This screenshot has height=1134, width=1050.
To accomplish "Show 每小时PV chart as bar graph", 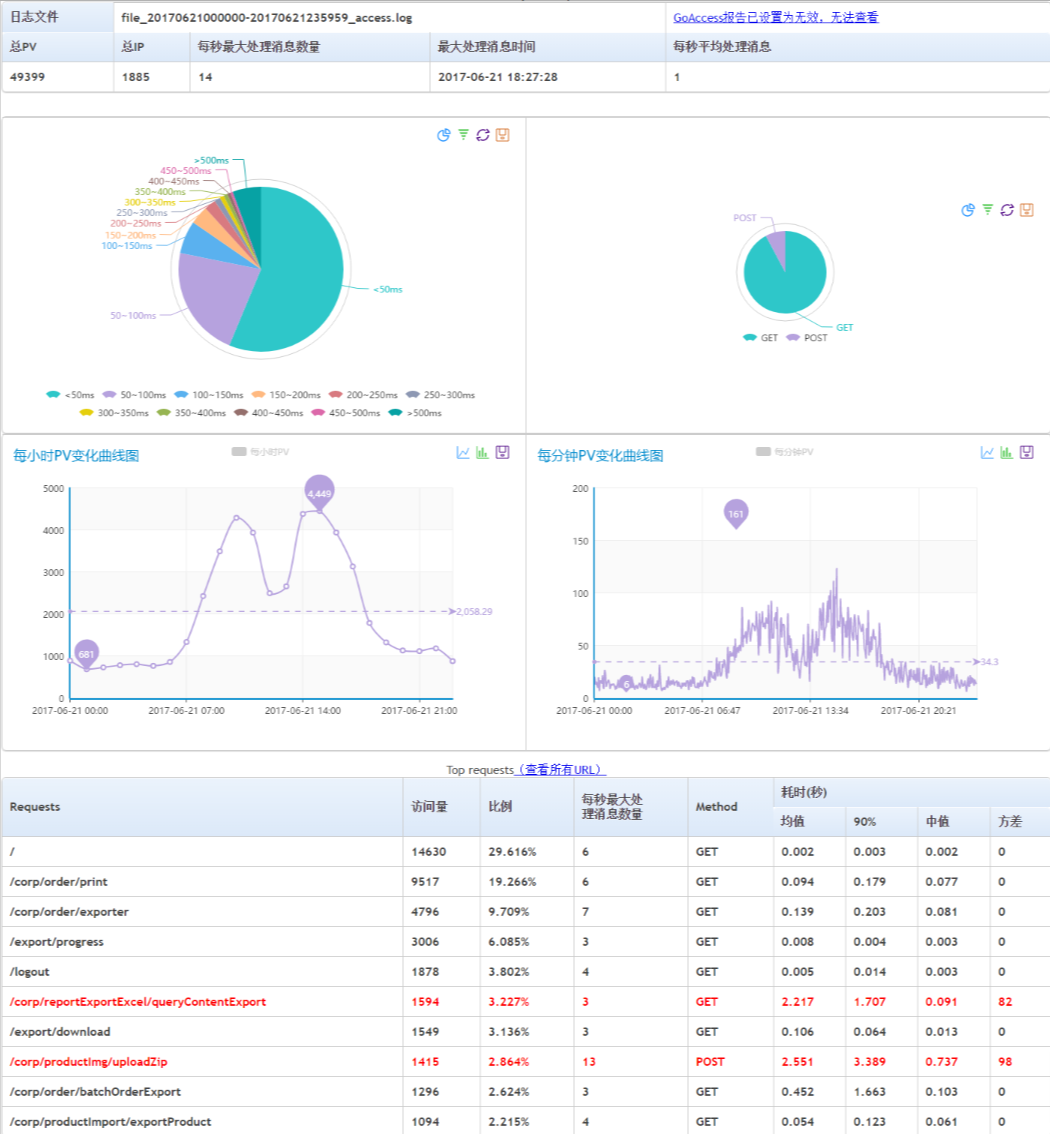I will (x=482, y=453).
